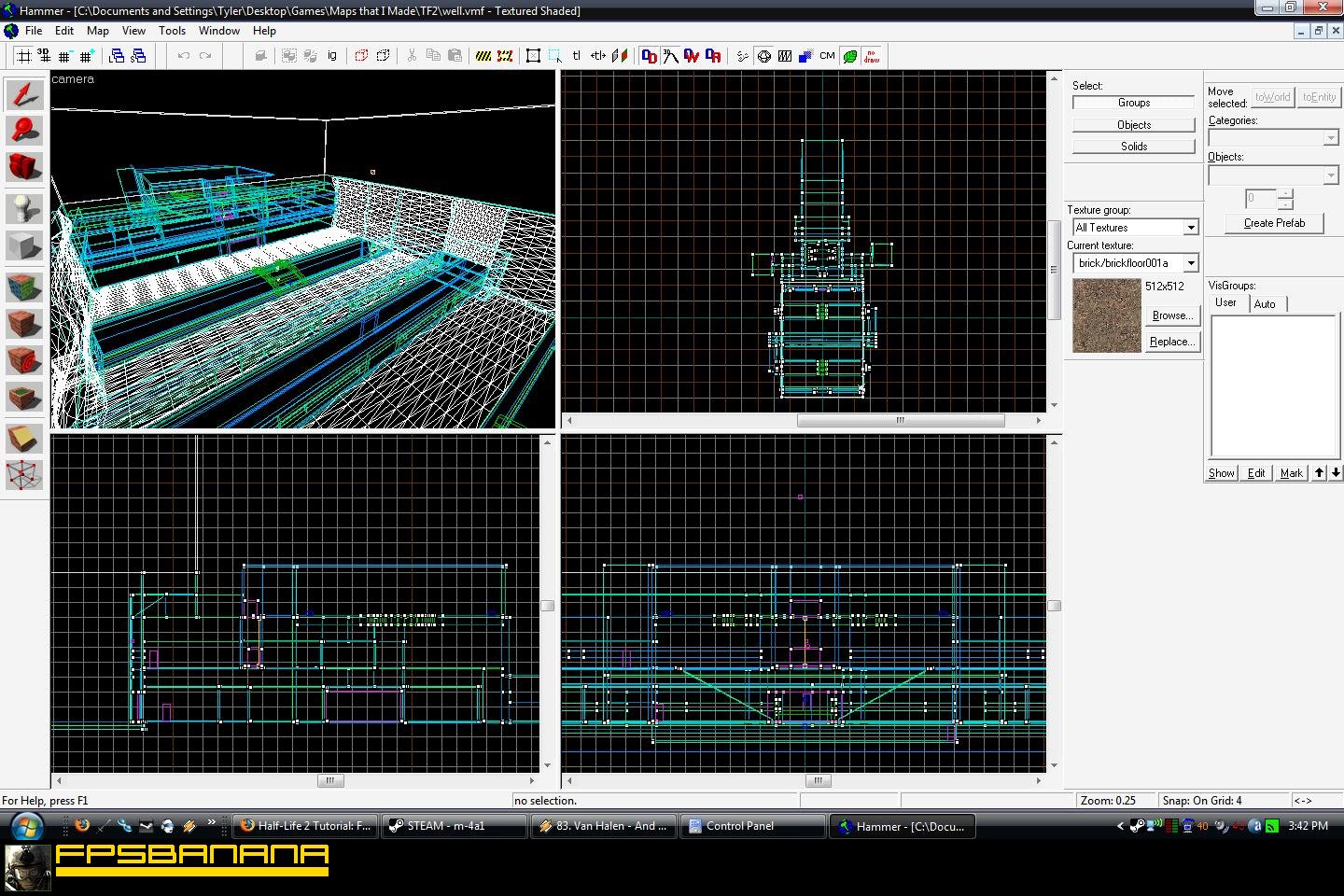Image resolution: width=1344 pixels, height=896 pixels.
Task: Open Control Panel from taskbar
Action: point(753,826)
